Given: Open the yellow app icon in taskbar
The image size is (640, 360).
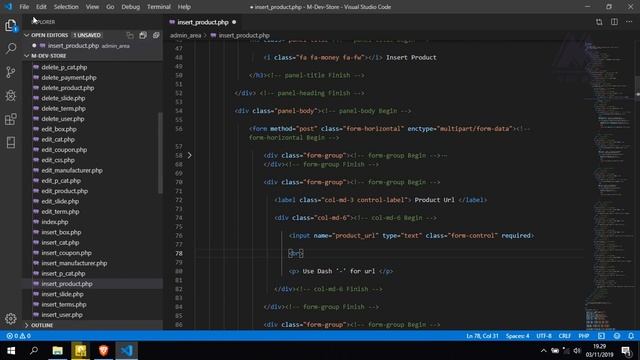Looking at the screenshot, I should (80, 351).
